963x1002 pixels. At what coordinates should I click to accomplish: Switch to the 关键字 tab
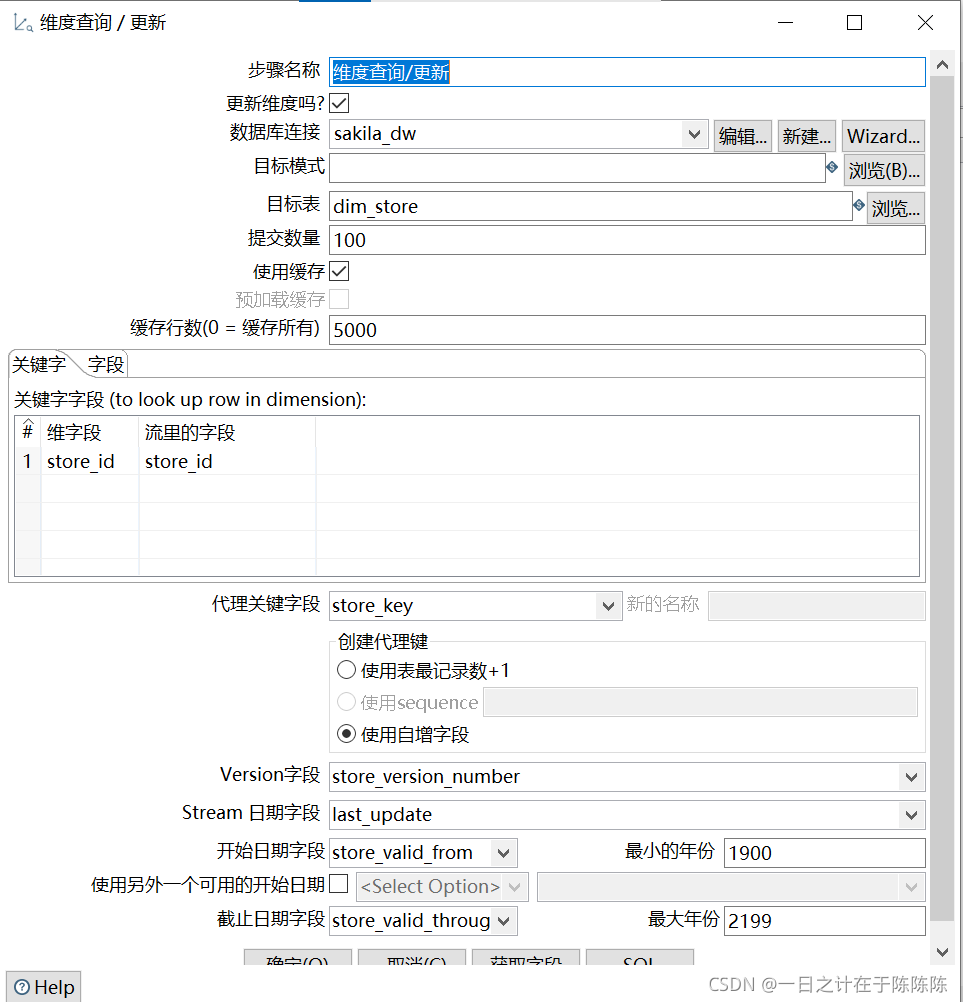39,365
